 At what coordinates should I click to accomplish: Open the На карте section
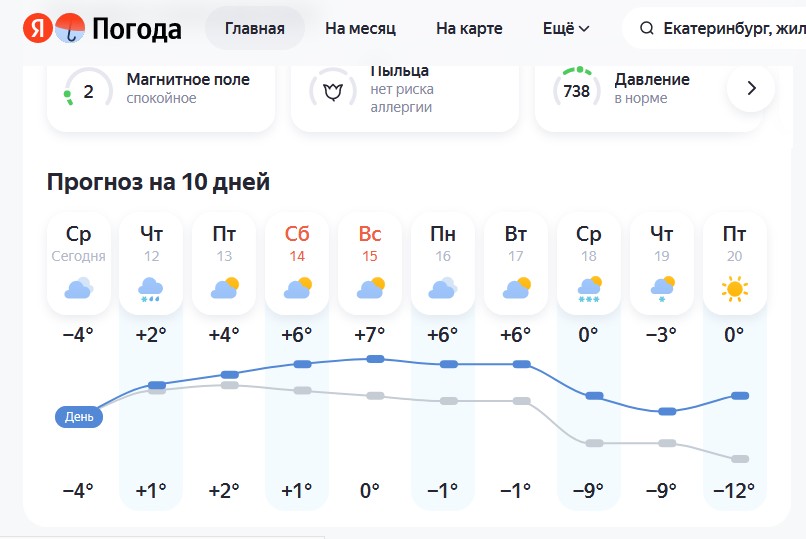coord(469,28)
